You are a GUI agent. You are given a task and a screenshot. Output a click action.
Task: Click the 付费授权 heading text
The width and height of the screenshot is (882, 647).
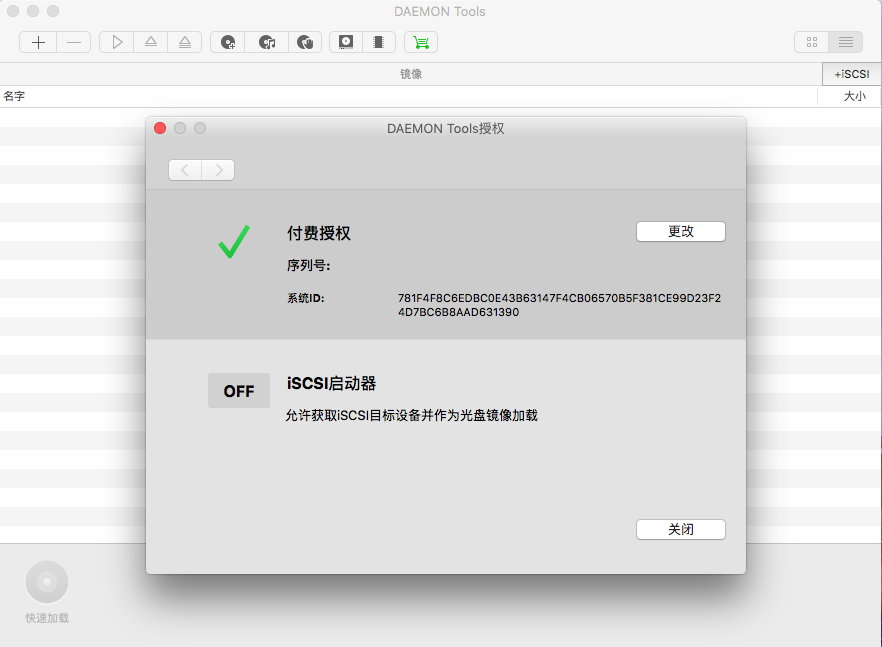pyautogui.click(x=319, y=233)
